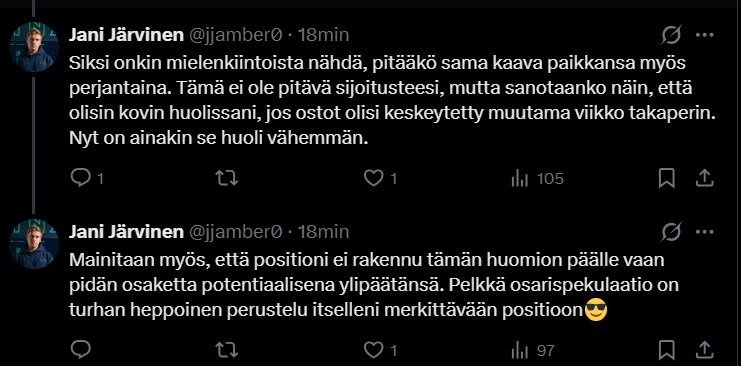Click Grok icon on first tweet
The height and width of the screenshot is (366, 741).
point(672,35)
